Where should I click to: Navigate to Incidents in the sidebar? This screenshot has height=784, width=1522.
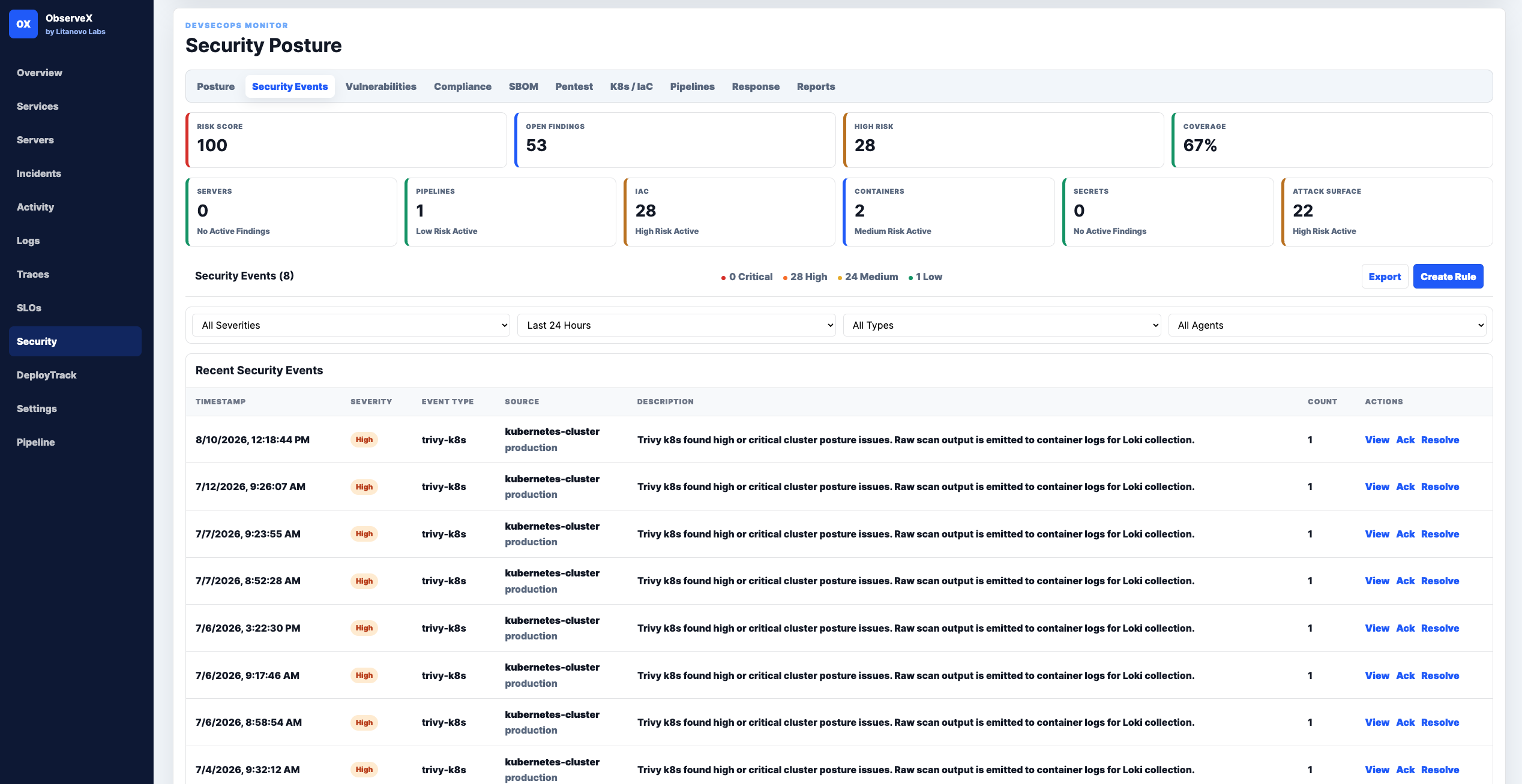point(75,173)
